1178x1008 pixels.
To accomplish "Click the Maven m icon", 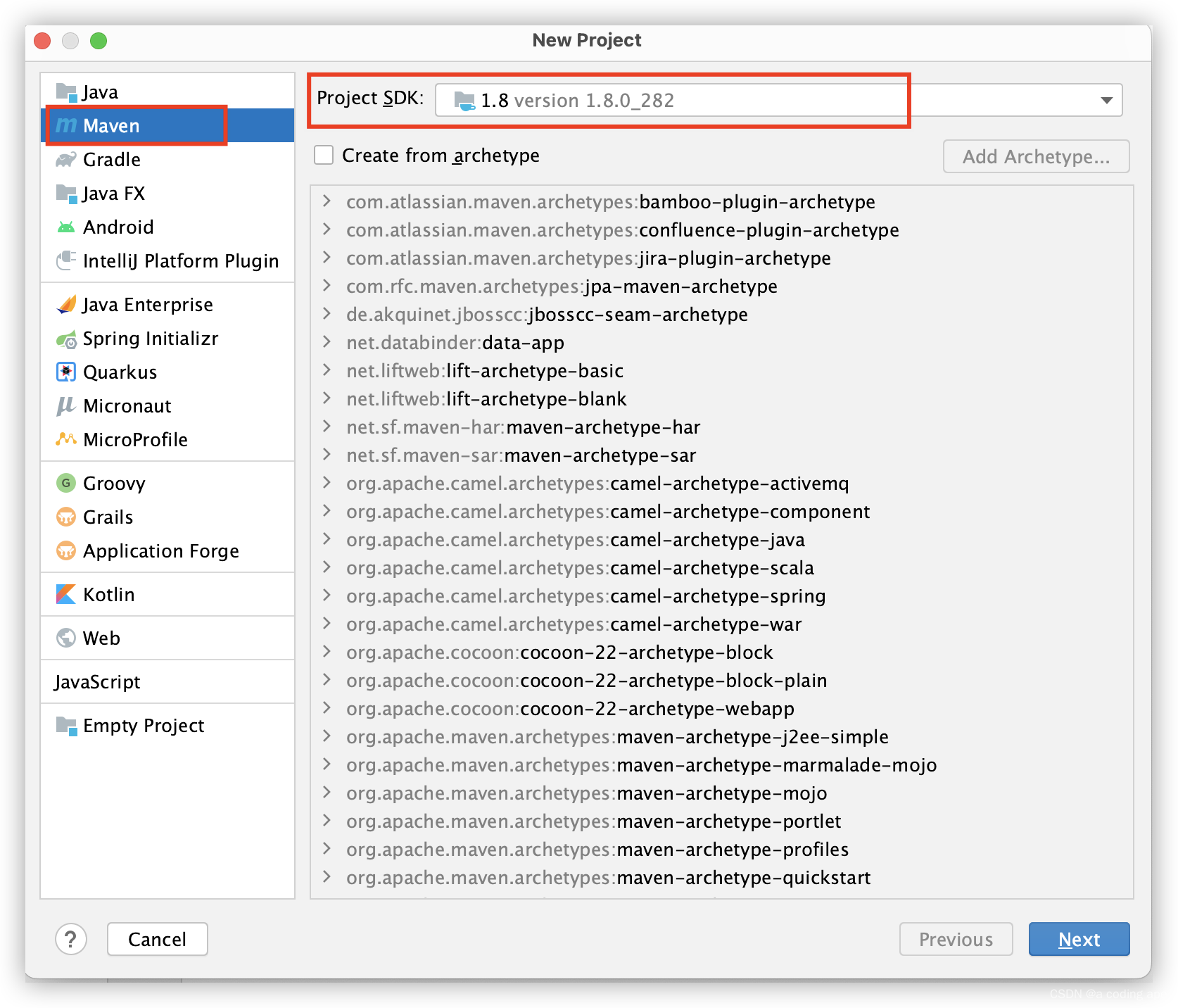I will pos(66,125).
